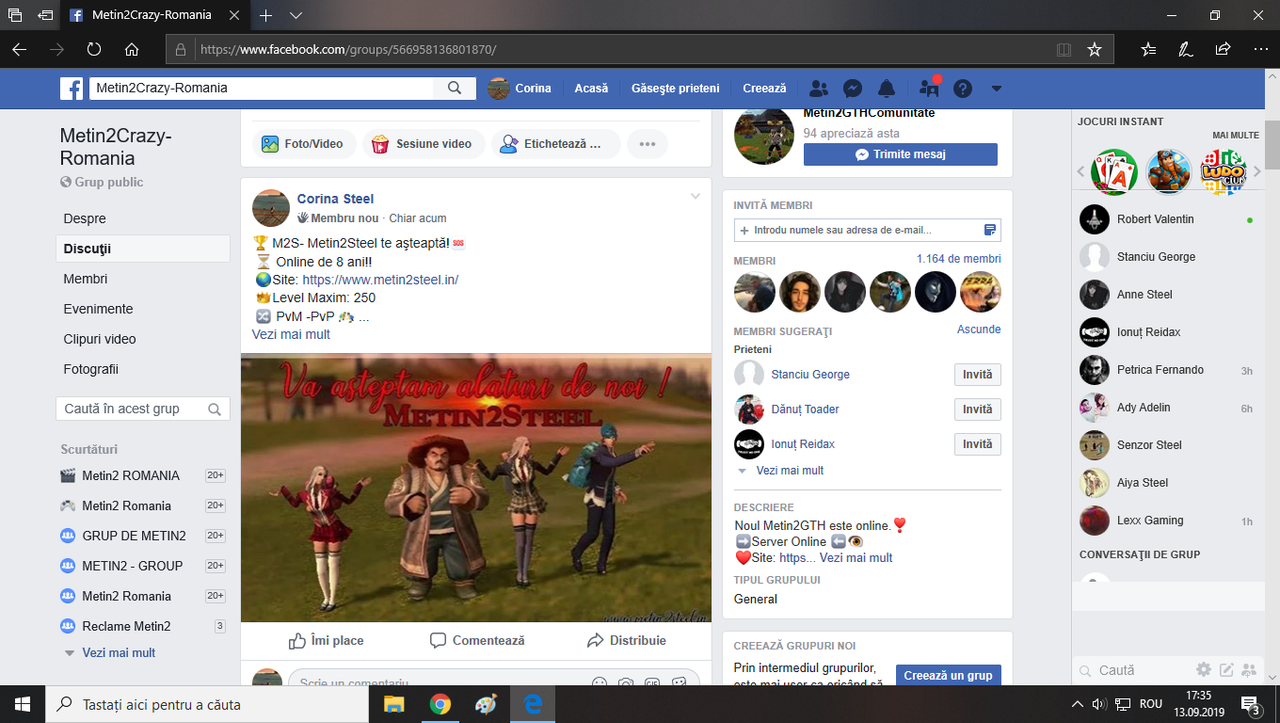
Task: Add page to favorites with star icon
Action: coord(1094,49)
